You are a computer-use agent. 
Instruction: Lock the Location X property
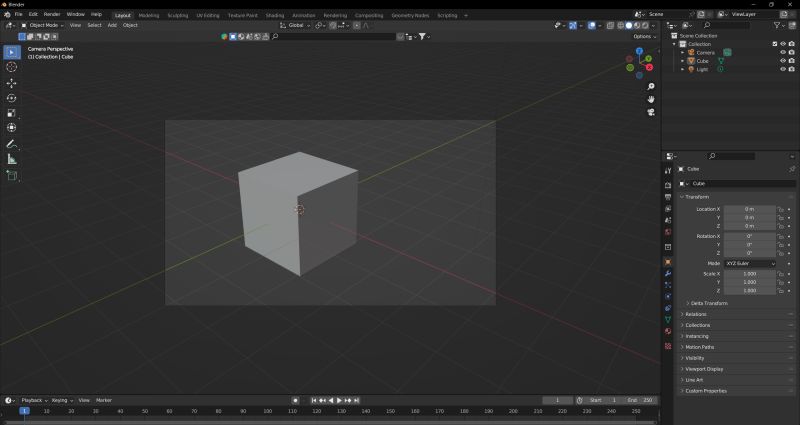point(780,209)
